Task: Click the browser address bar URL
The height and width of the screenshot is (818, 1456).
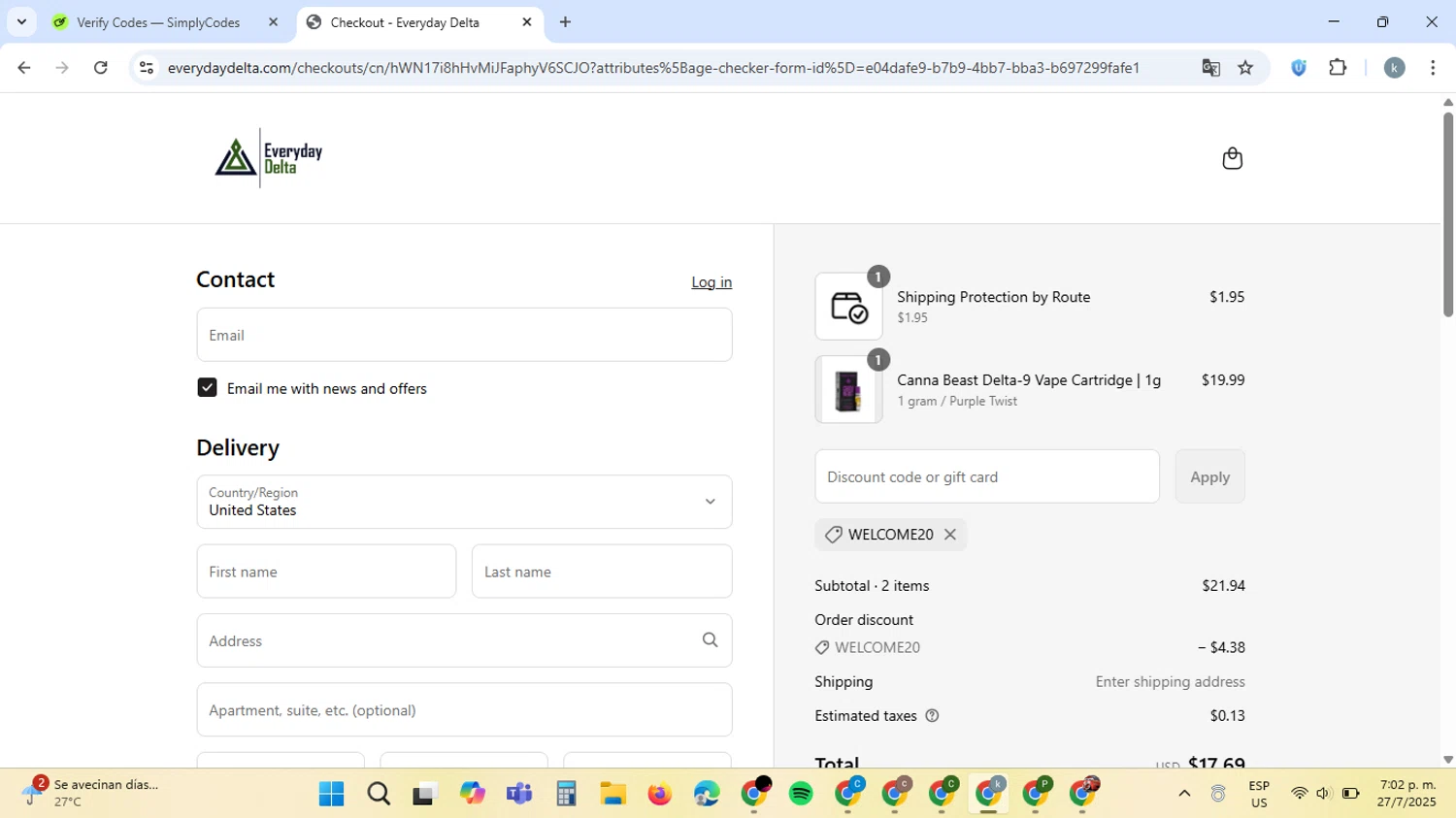Action: tap(653, 68)
